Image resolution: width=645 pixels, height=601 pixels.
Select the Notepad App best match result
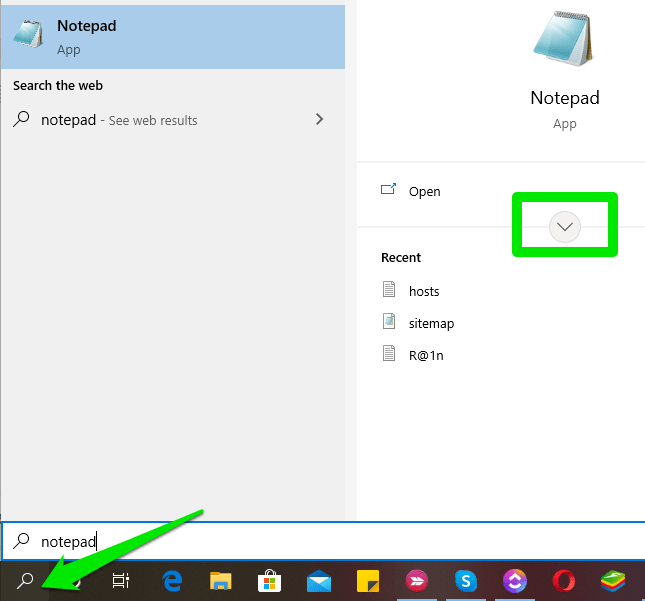pyautogui.click(x=173, y=37)
